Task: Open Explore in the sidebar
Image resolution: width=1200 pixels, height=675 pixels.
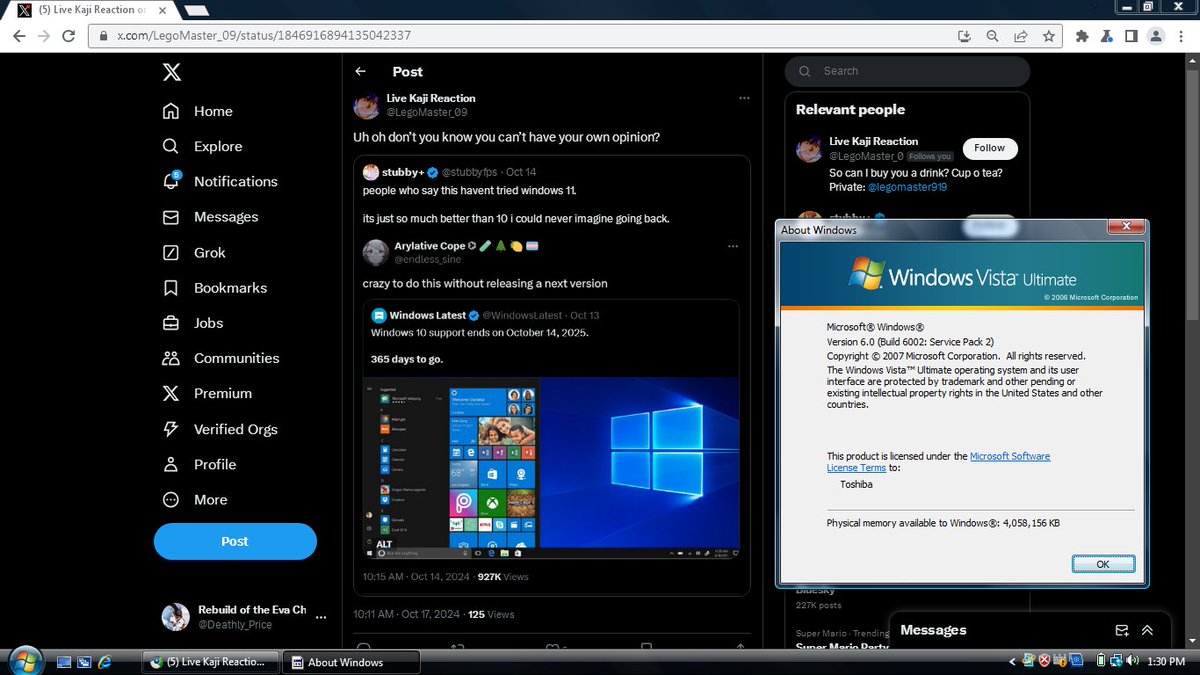Action: (203, 146)
